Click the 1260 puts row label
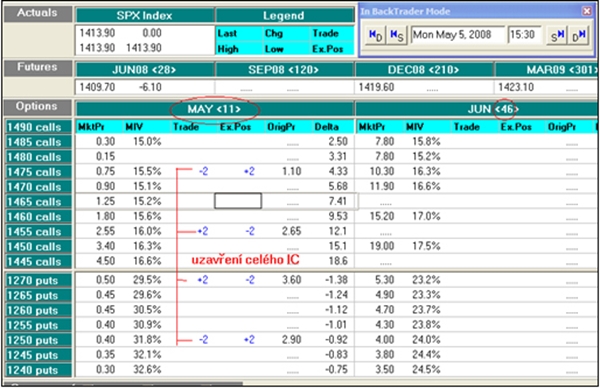The height and width of the screenshot is (388, 600). click(39, 310)
